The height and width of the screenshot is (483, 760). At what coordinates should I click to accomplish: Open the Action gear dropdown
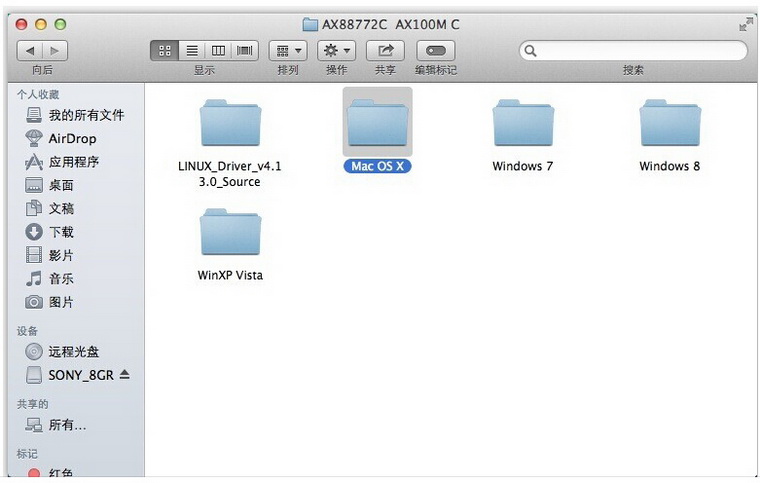336,50
